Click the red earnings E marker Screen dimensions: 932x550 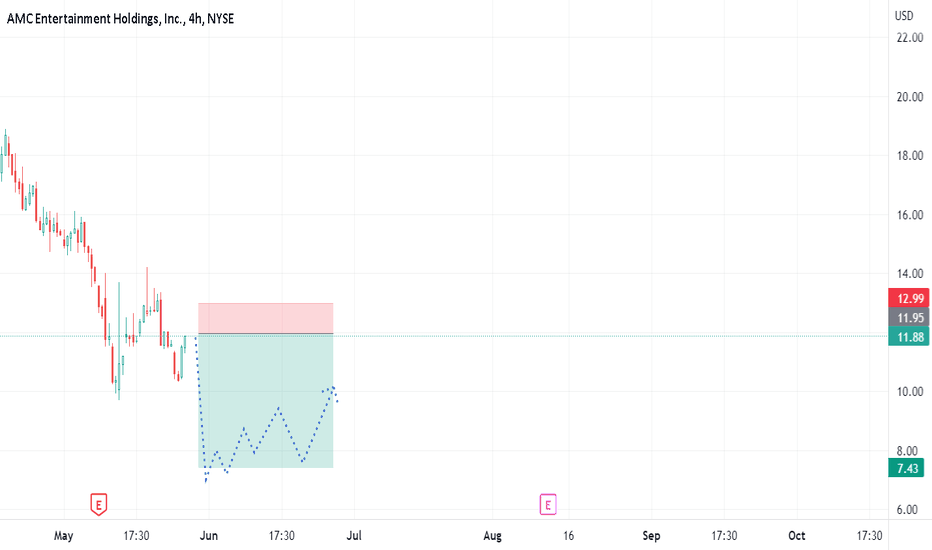(x=99, y=505)
